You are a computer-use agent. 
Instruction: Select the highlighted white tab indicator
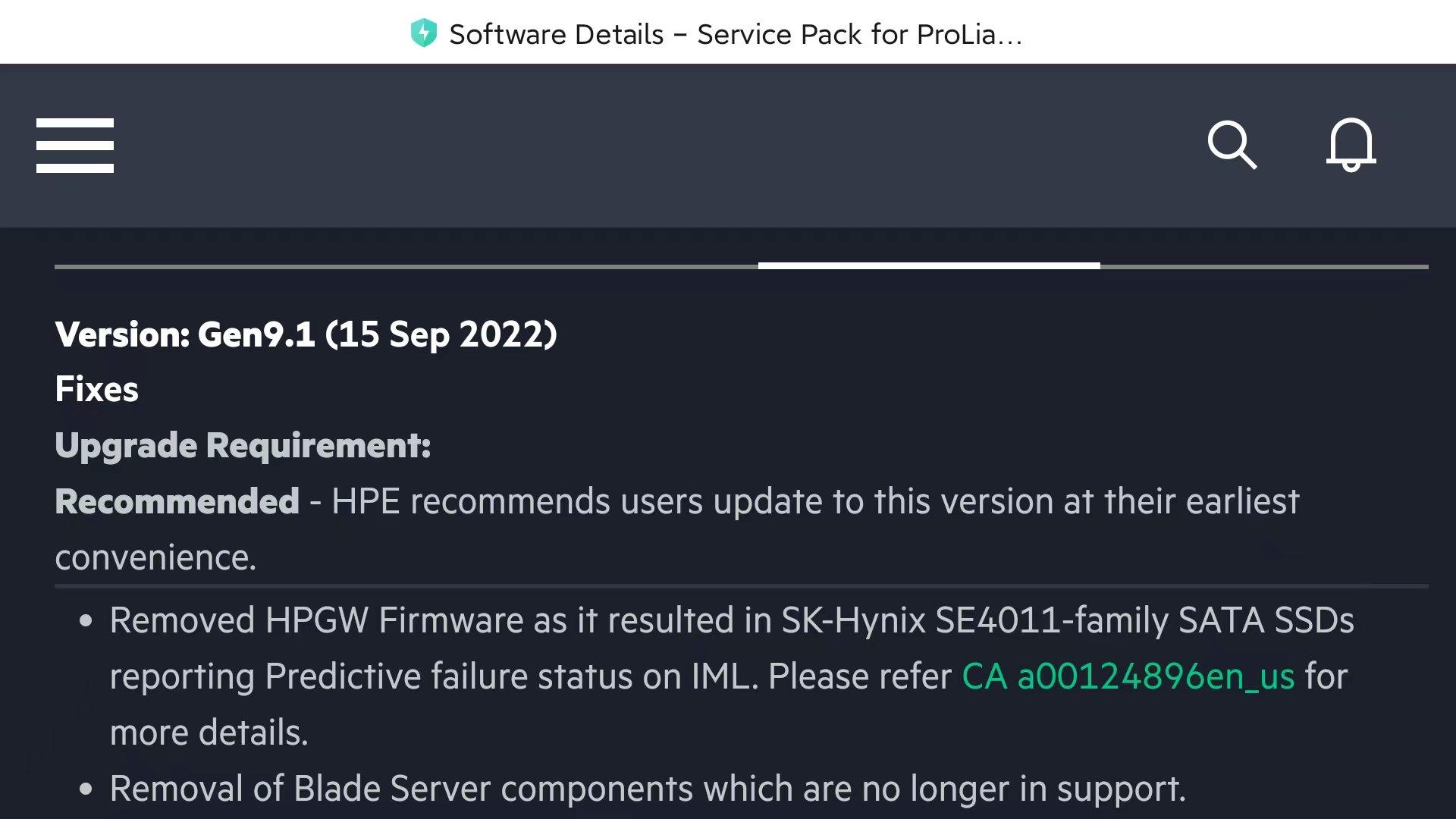pyautogui.click(x=929, y=265)
